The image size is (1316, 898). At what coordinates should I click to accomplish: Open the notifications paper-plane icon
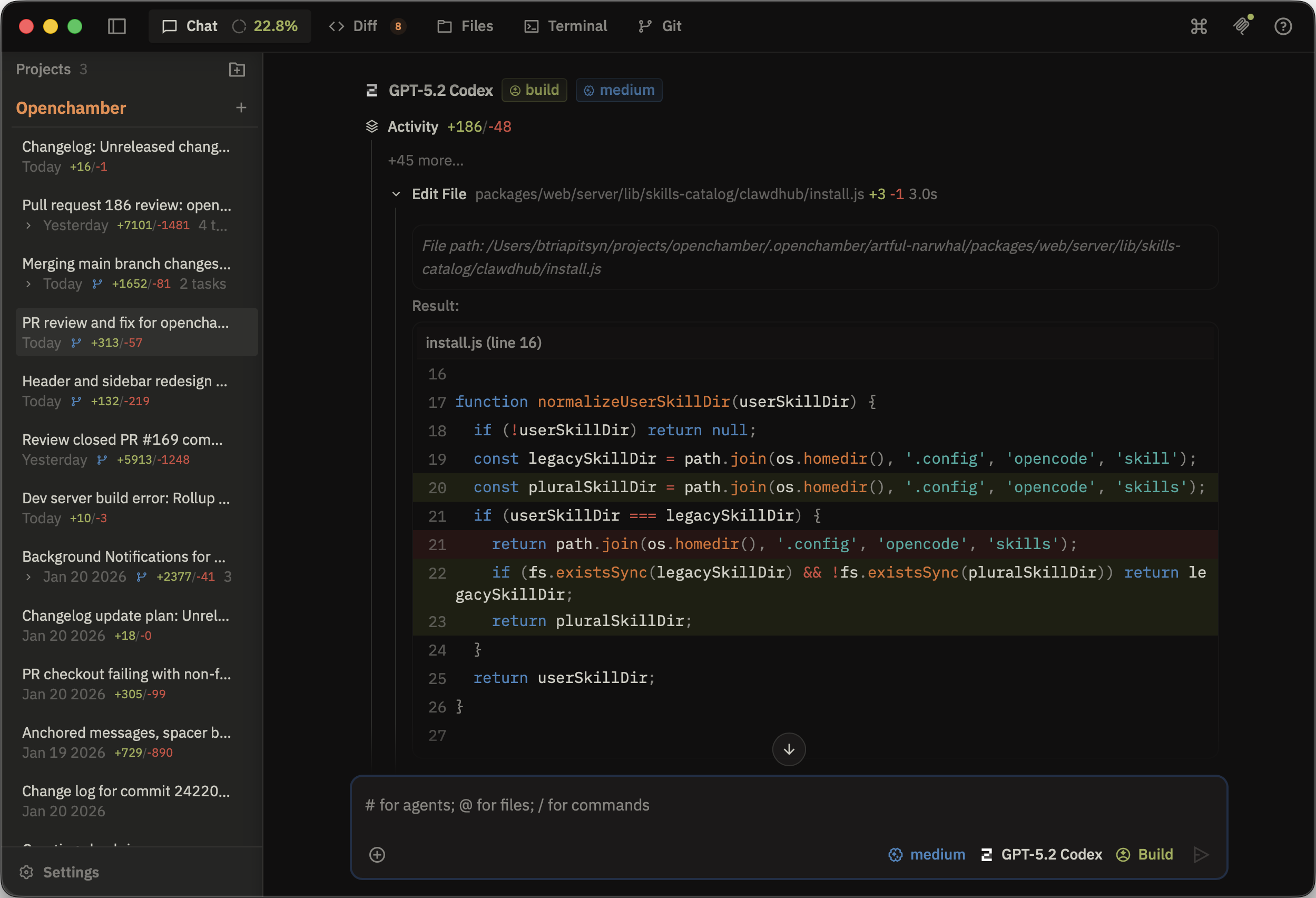(x=1241, y=25)
